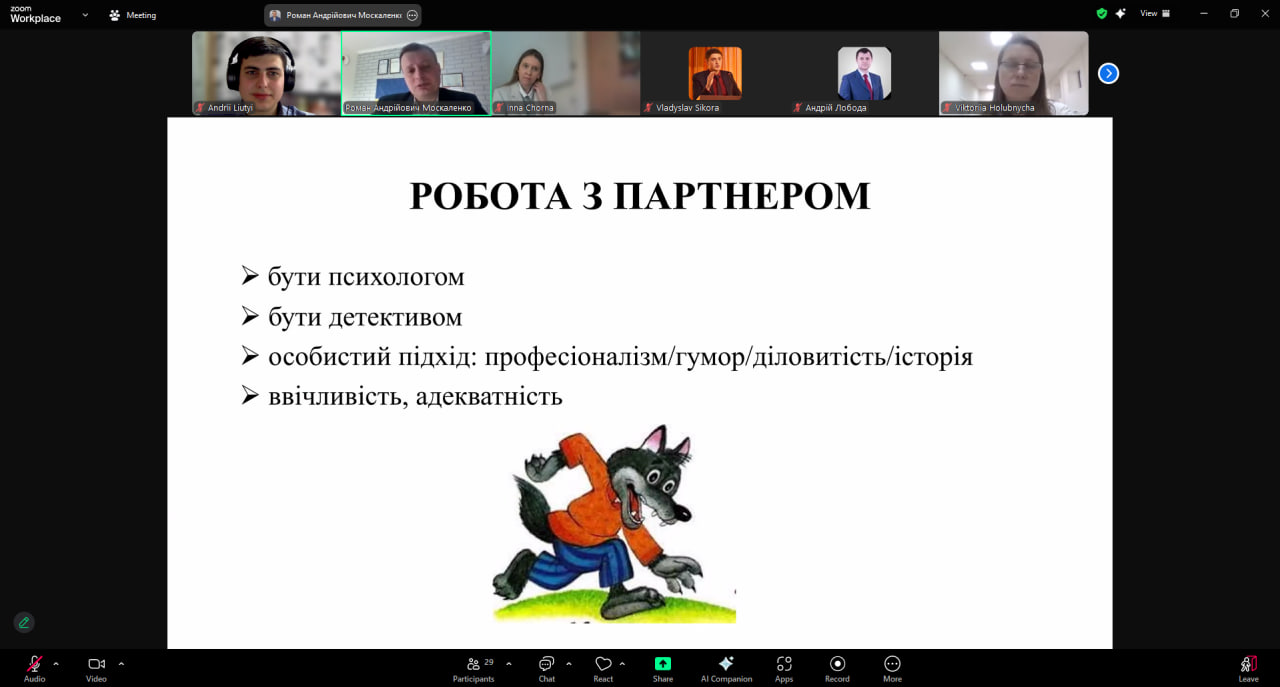Restore the Zoom window size

(1234, 14)
